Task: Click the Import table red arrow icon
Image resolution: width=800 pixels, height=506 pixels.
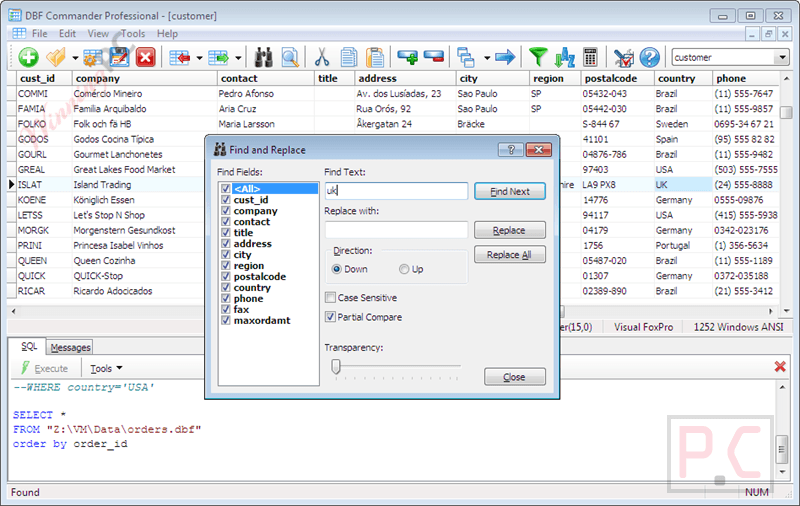Action: (180, 58)
